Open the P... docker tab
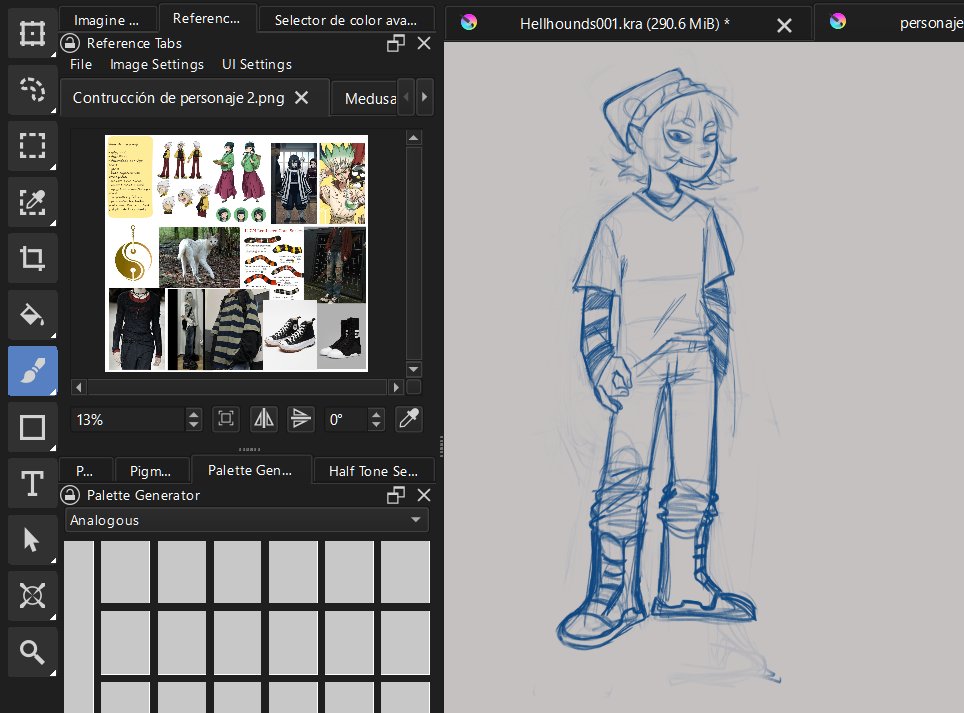The height and width of the screenshot is (713, 964). pos(84,471)
